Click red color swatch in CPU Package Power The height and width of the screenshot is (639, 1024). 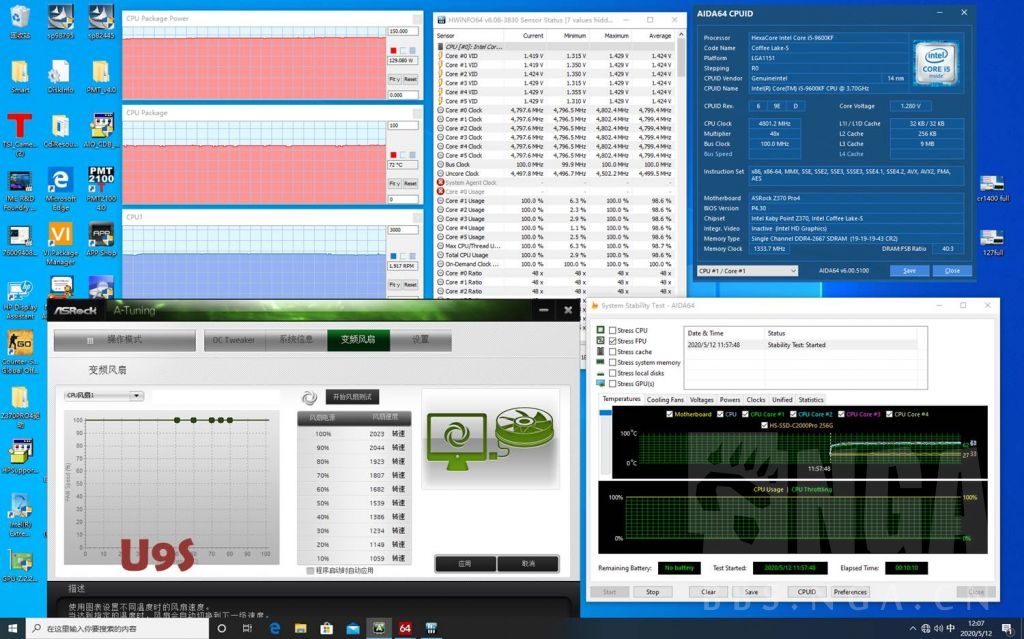click(393, 50)
